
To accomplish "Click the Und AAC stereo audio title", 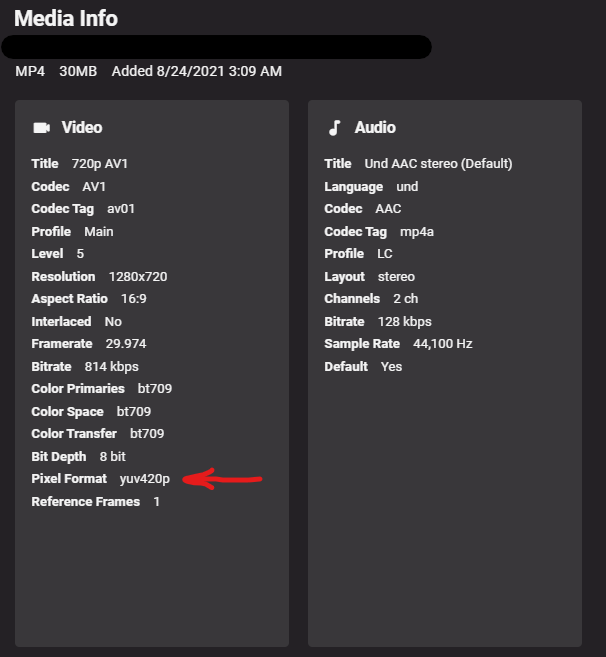I will point(438,164).
